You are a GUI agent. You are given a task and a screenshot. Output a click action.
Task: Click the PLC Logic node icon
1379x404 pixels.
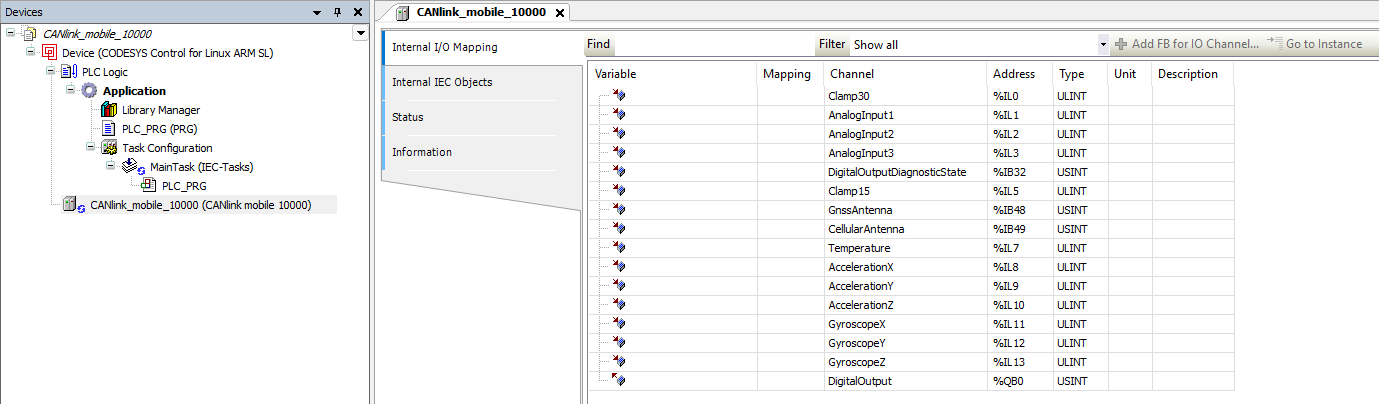point(69,72)
